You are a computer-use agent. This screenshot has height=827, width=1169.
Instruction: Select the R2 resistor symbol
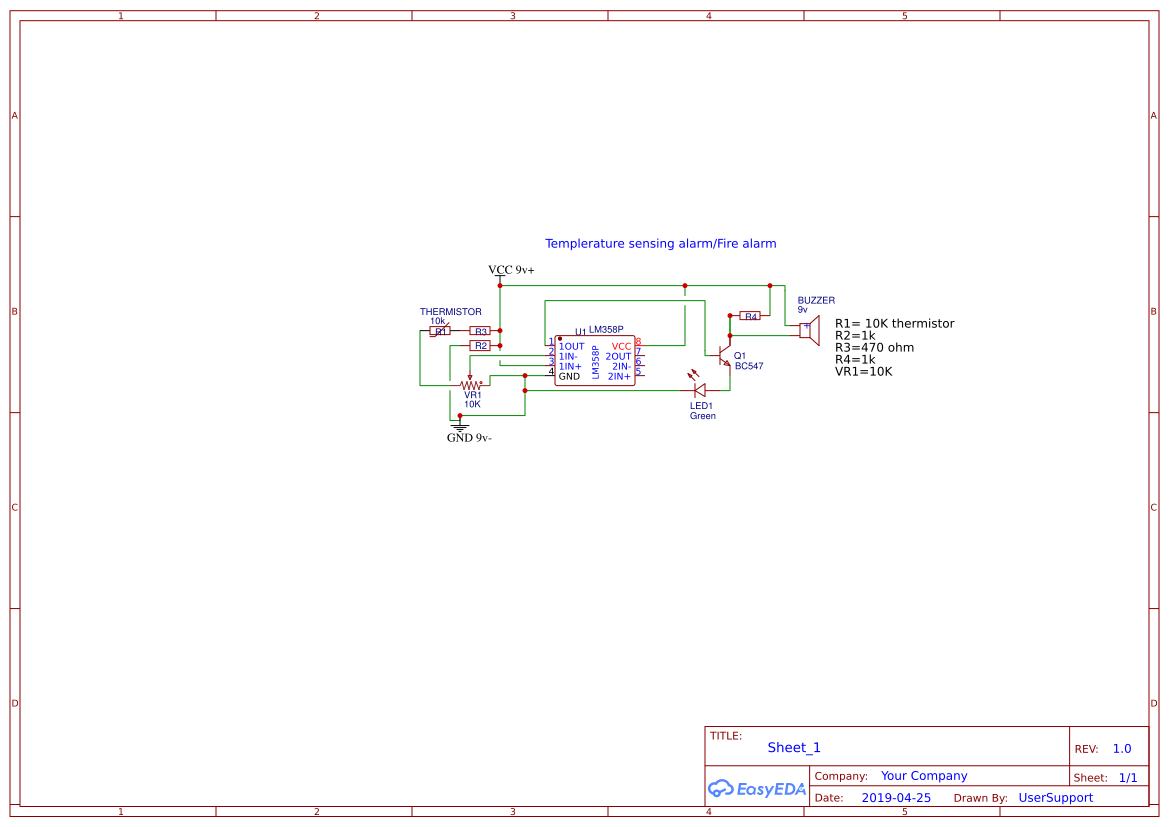[480, 344]
